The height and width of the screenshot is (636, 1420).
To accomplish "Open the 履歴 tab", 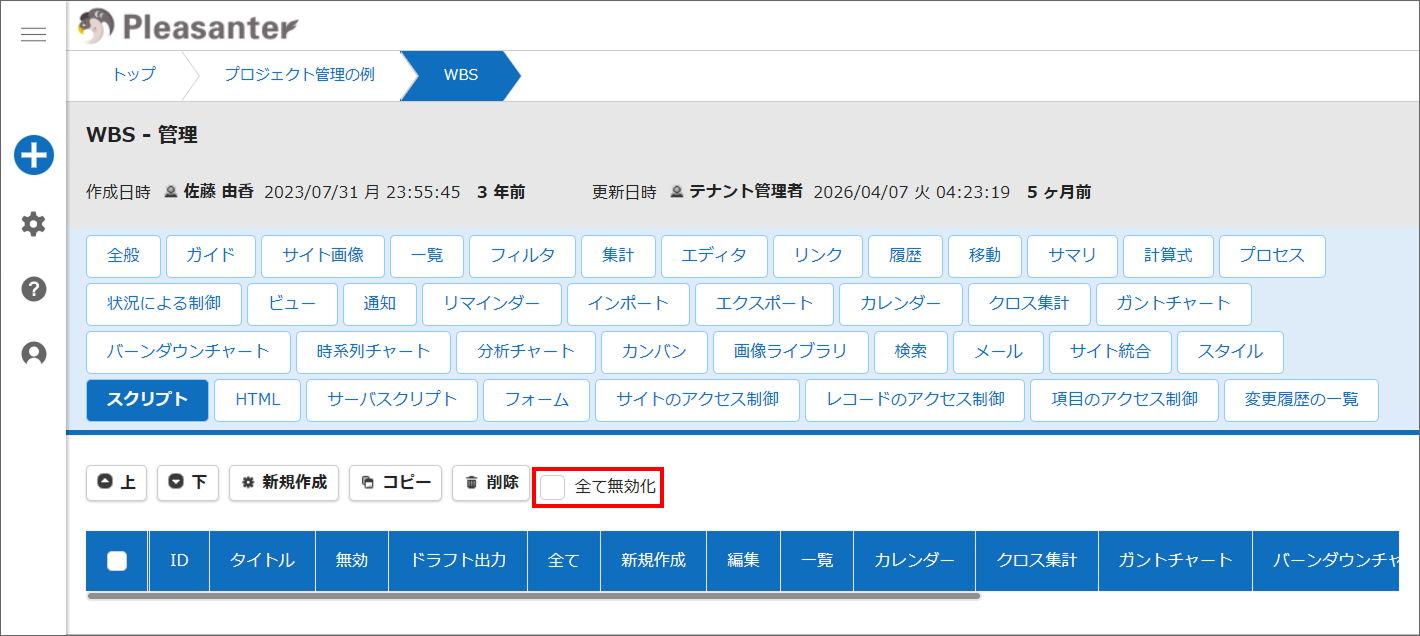I will [905, 256].
